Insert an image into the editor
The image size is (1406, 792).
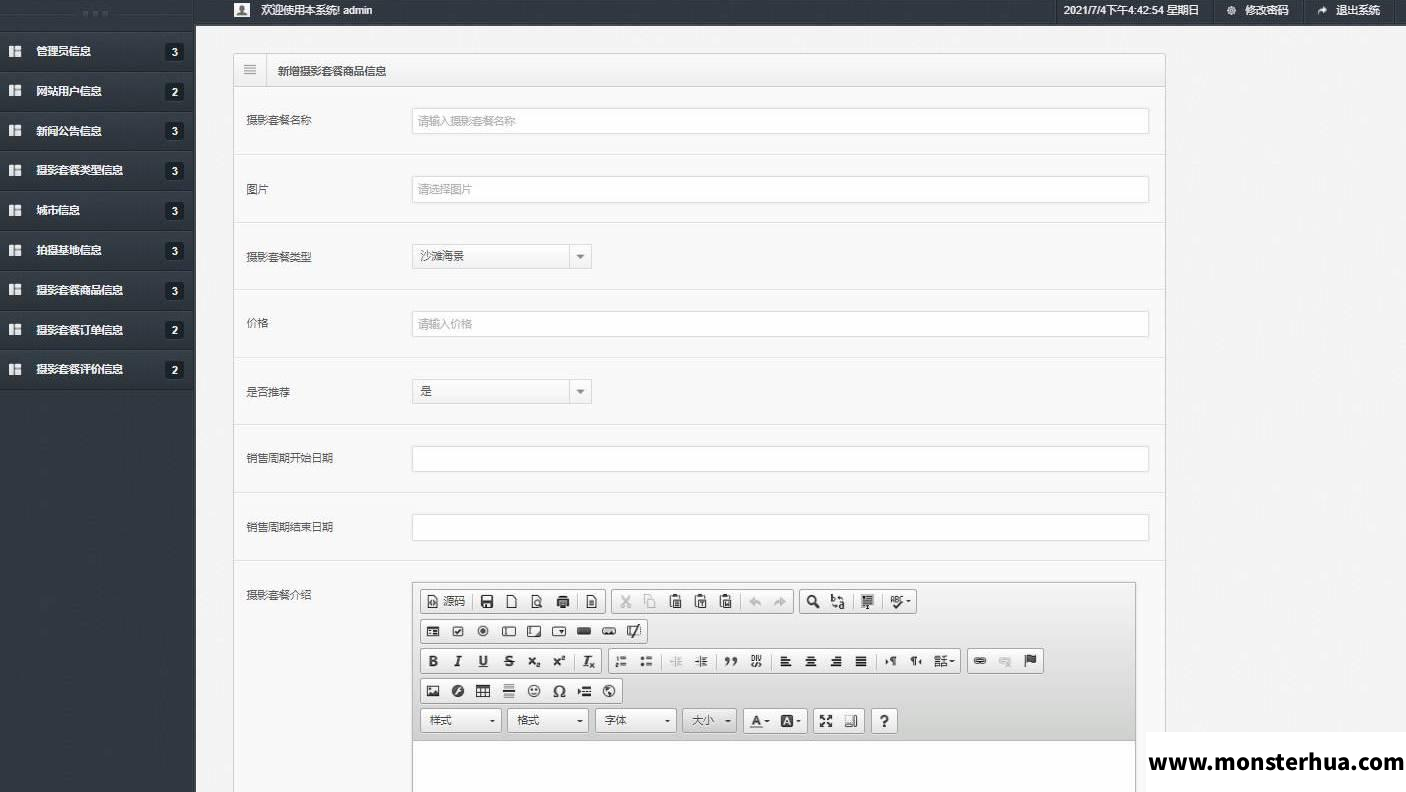(x=433, y=691)
